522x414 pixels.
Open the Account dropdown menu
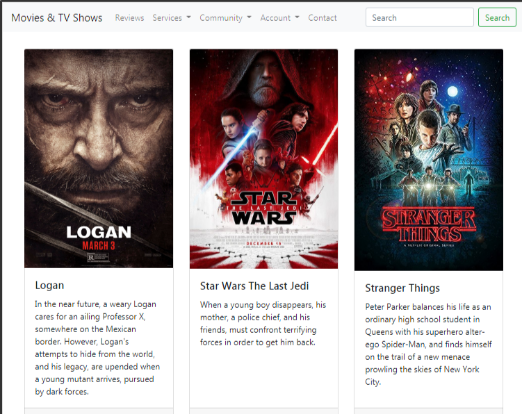click(x=280, y=18)
